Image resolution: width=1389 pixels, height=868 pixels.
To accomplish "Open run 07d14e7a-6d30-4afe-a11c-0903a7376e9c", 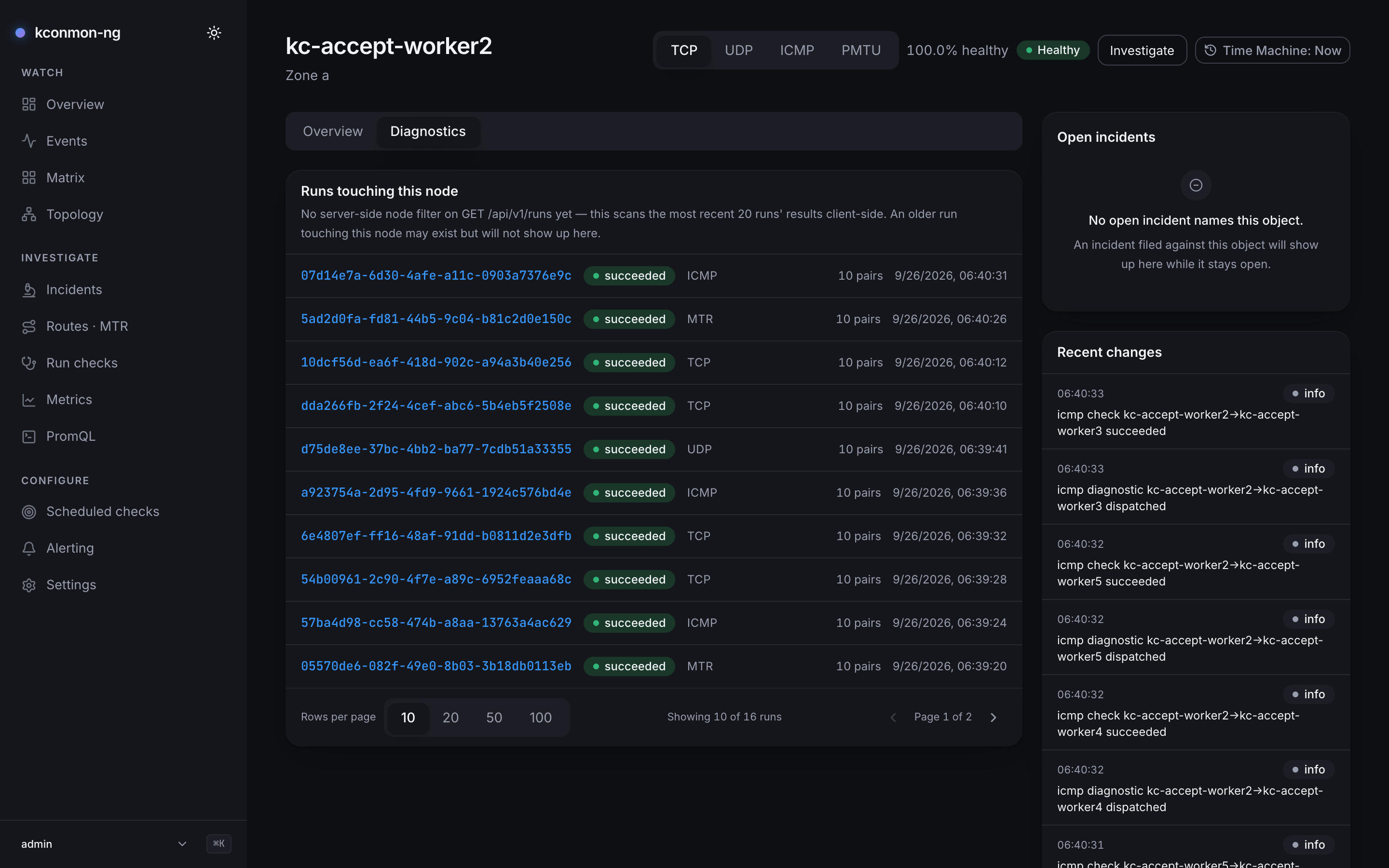I will click(x=436, y=275).
